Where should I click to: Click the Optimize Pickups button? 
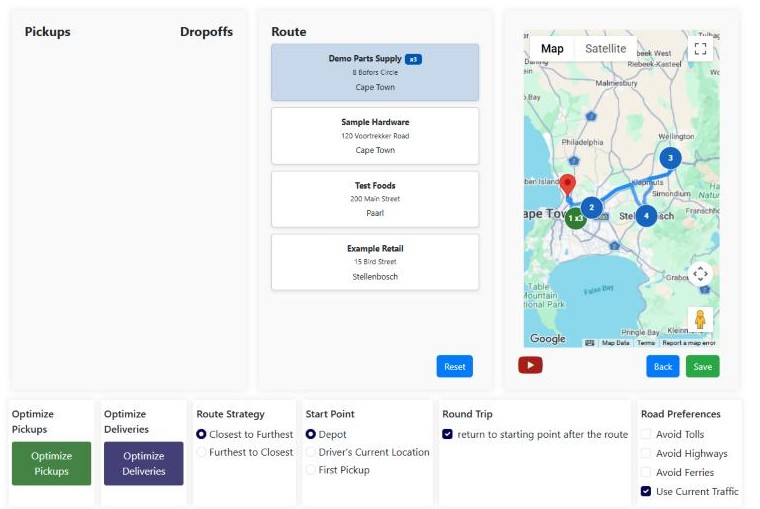click(x=51, y=463)
